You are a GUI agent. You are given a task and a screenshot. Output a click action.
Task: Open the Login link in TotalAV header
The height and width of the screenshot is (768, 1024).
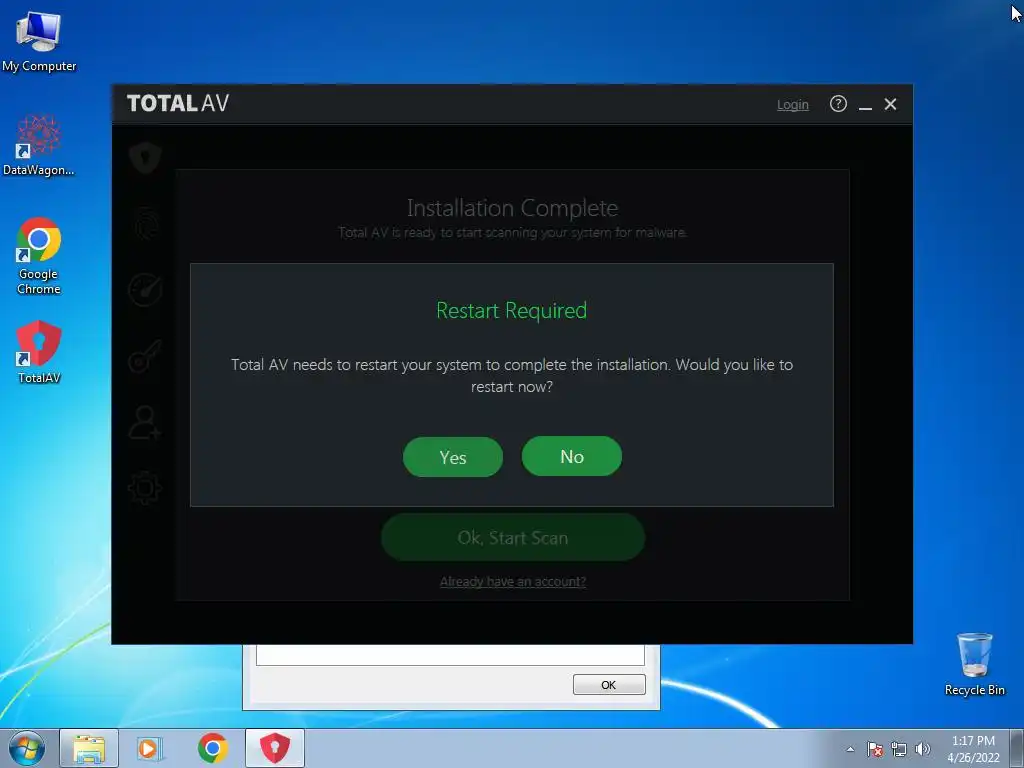coord(793,104)
